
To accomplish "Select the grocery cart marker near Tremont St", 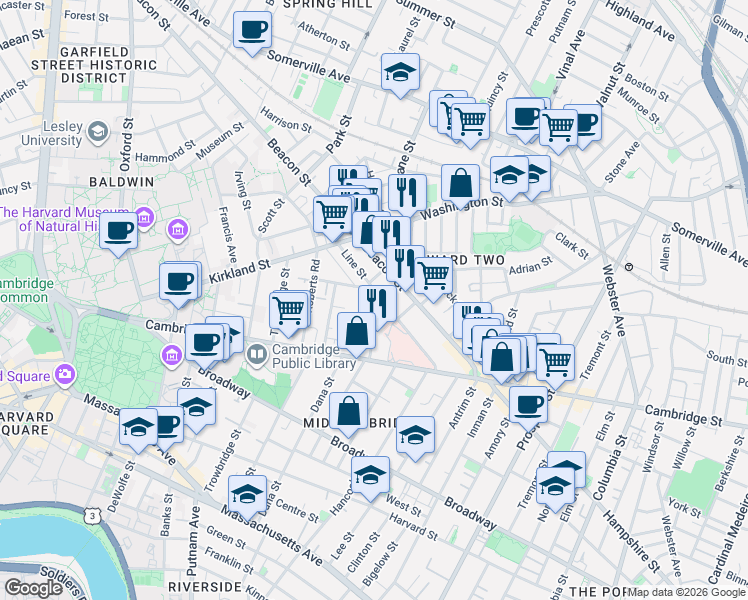I will [555, 365].
